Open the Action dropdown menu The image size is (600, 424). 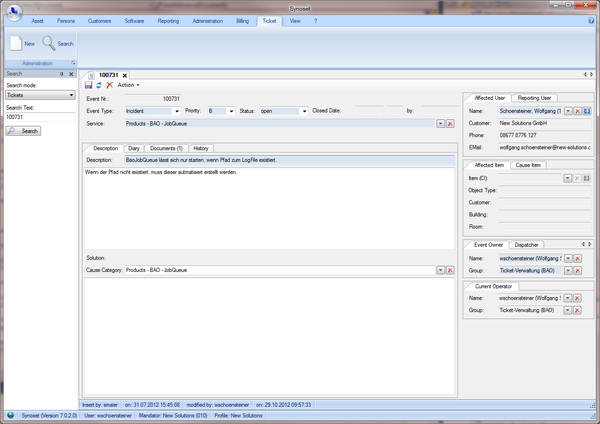click(129, 85)
